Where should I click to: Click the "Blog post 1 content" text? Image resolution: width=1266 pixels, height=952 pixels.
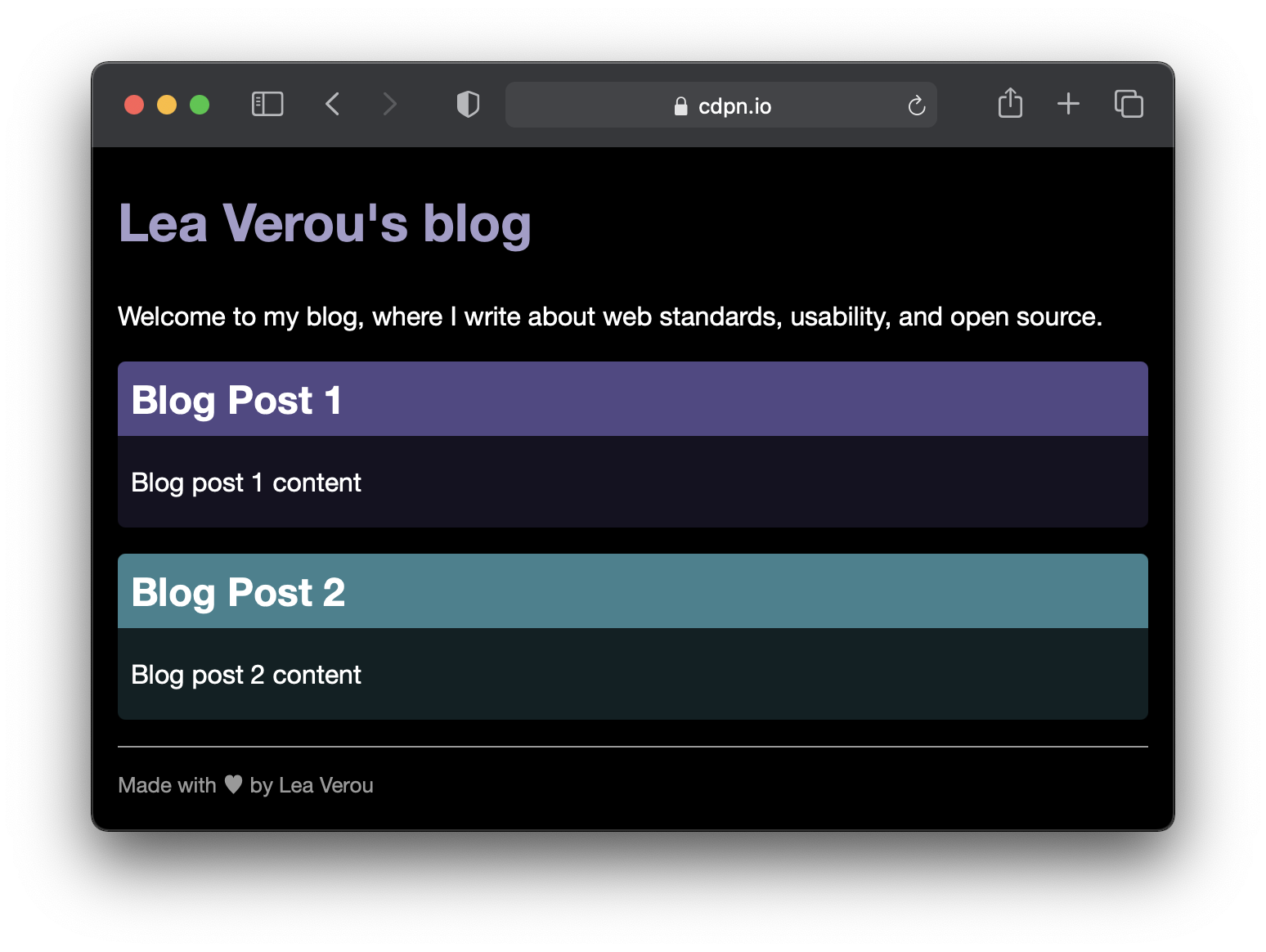(x=246, y=483)
